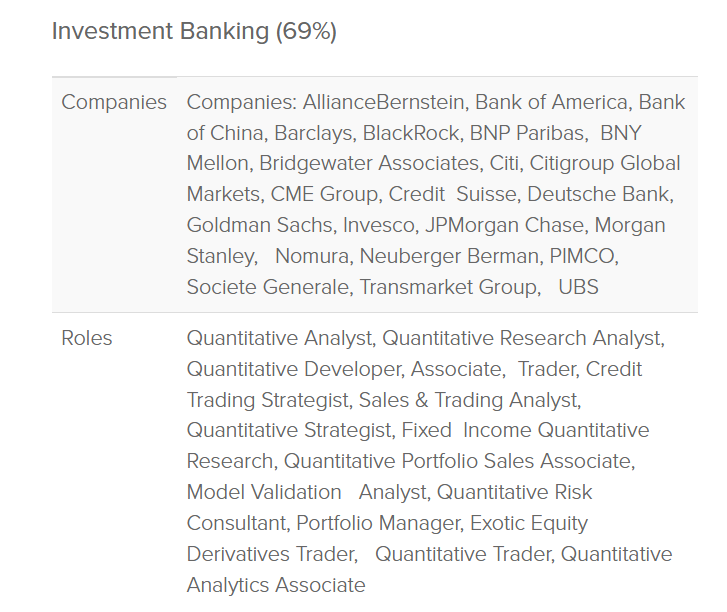Click on Deutsche Bank in the list
The image size is (727, 612).
[x=598, y=194]
